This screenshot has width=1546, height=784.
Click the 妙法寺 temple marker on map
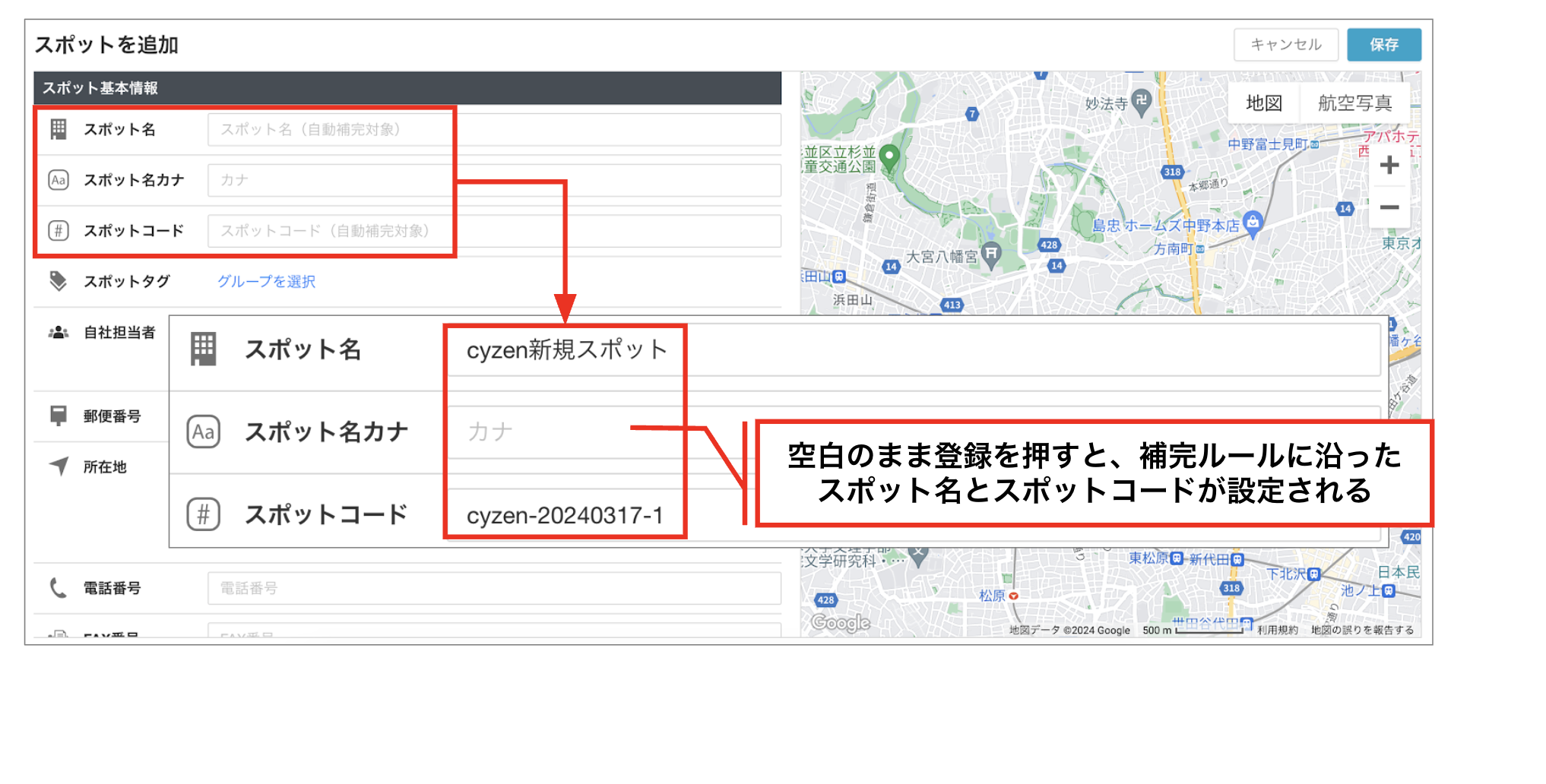coord(1142,102)
